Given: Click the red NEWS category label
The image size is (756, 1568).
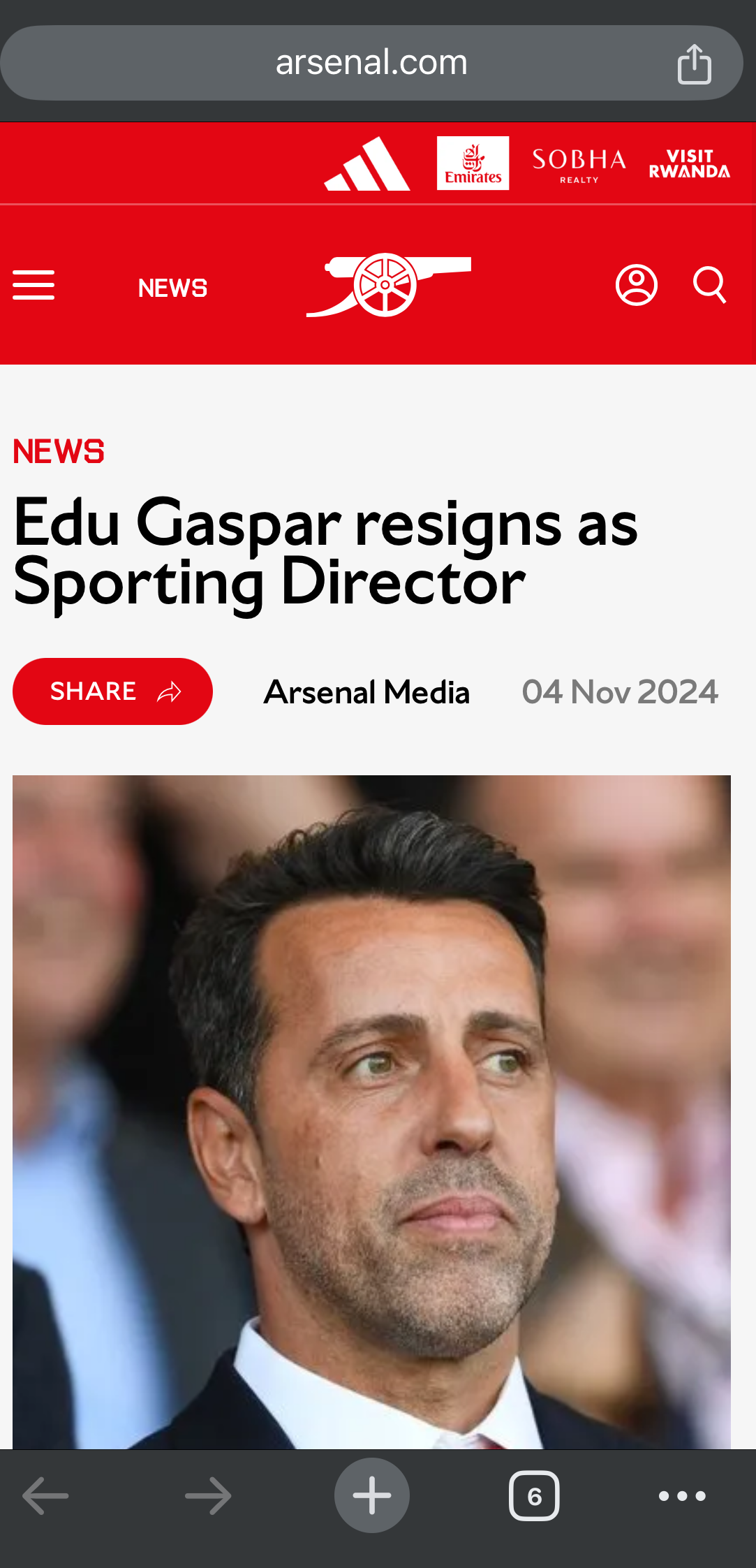Looking at the screenshot, I should pyautogui.click(x=59, y=451).
